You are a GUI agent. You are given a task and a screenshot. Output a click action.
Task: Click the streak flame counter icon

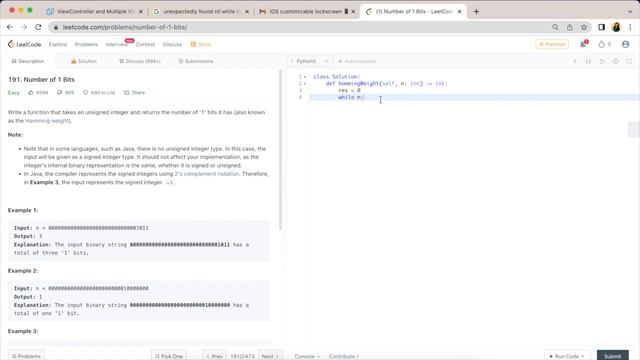coord(601,44)
